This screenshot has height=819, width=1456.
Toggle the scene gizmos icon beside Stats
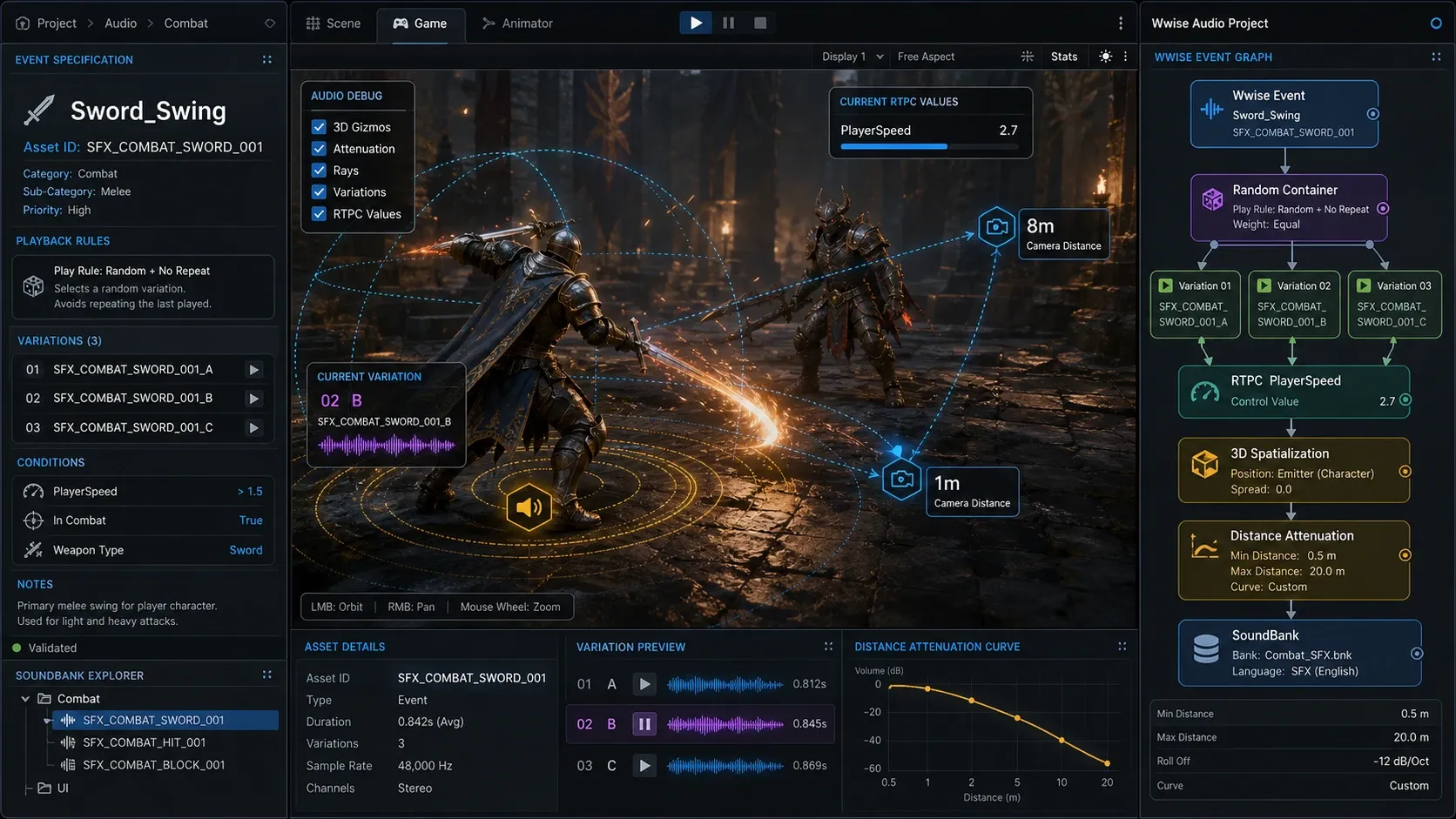click(1028, 57)
